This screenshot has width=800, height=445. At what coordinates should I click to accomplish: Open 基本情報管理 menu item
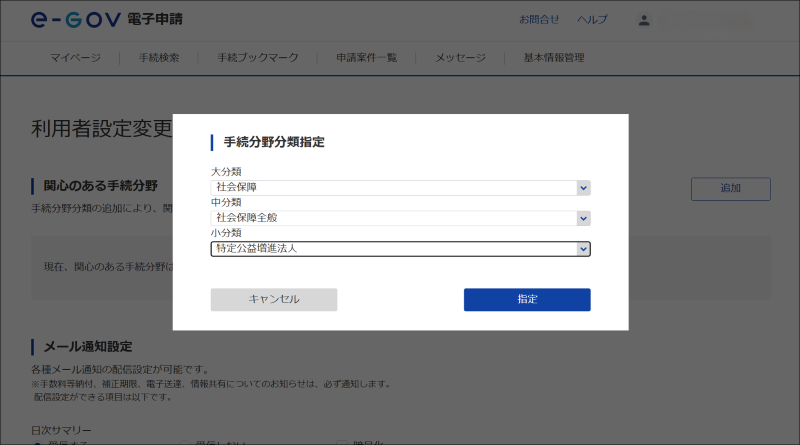click(554, 58)
